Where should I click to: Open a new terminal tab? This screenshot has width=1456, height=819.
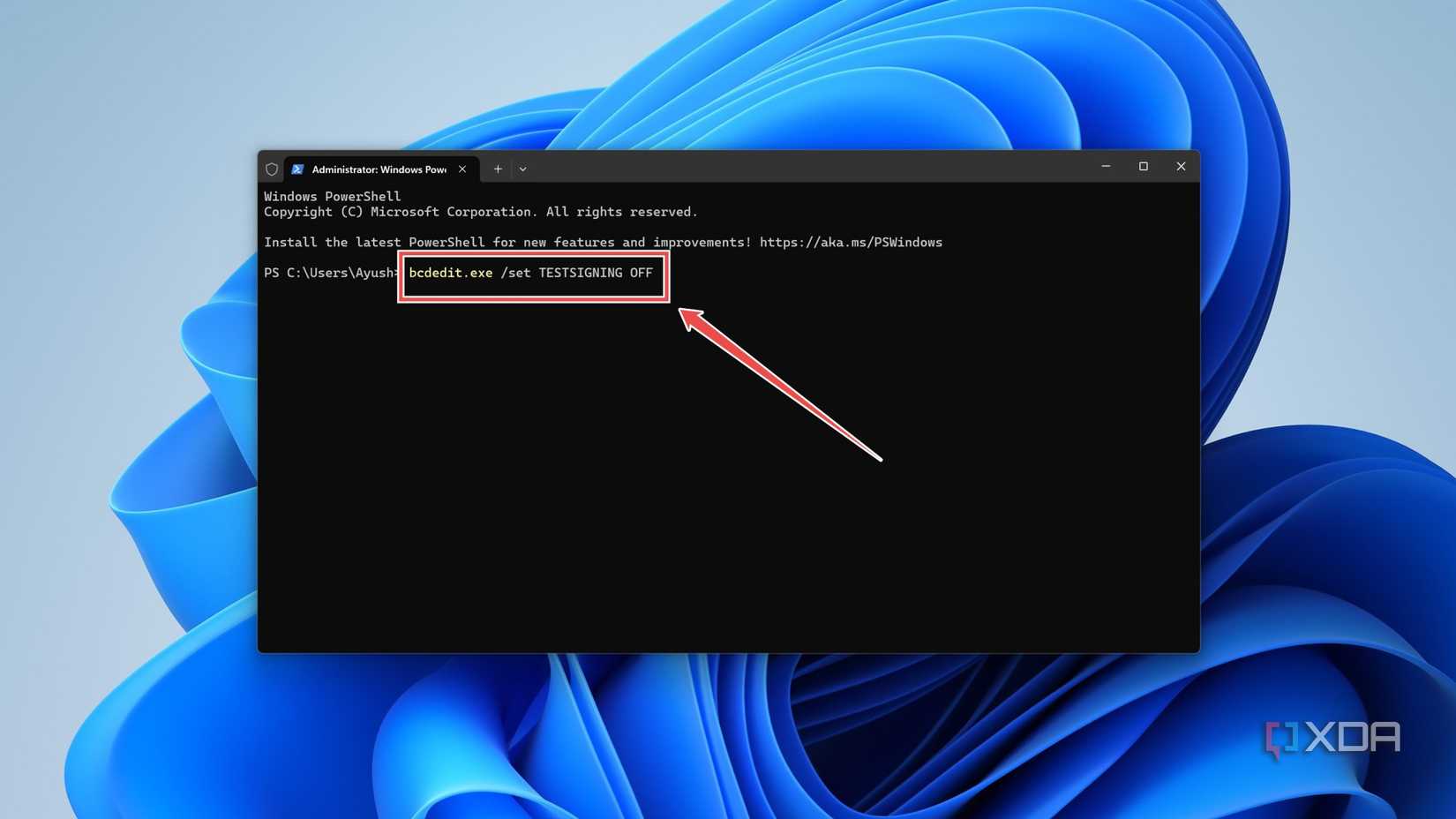coord(498,169)
